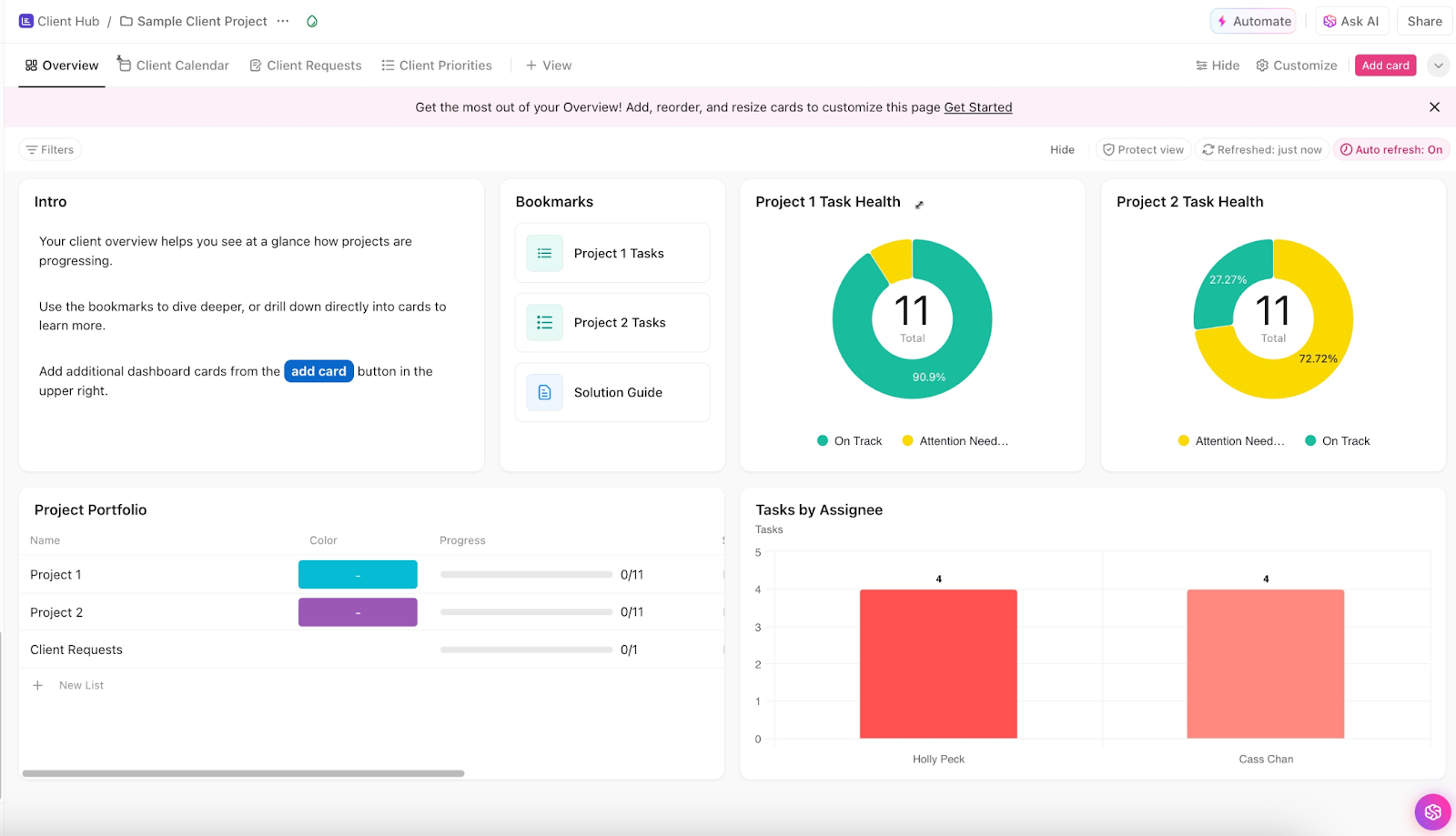The width and height of the screenshot is (1456, 836).
Task: Click the purple Project 2 color swatch
Action: pyautogui.click(x=358, y=612)
